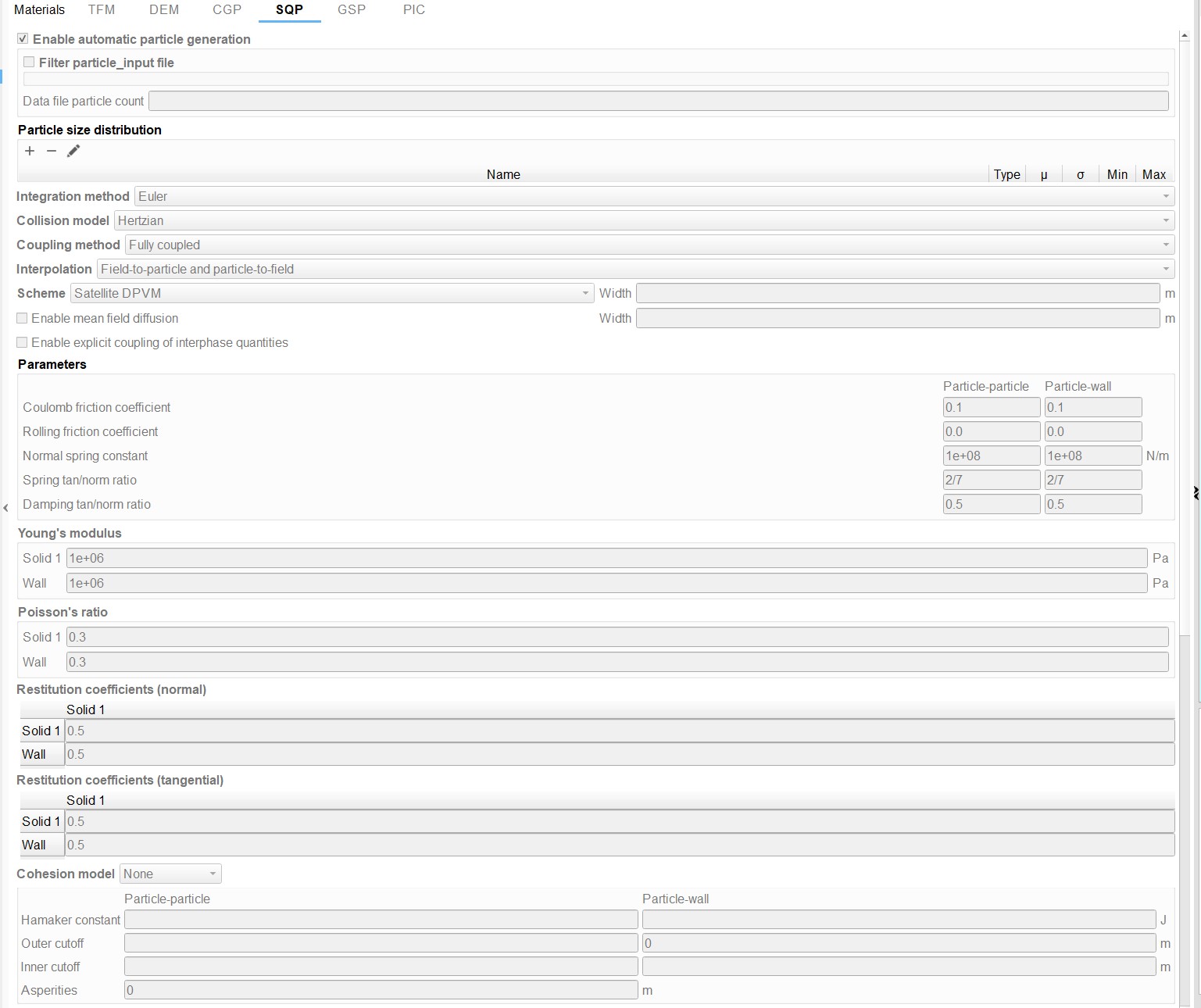Click the remove distribution minus icon

point(52,151)
